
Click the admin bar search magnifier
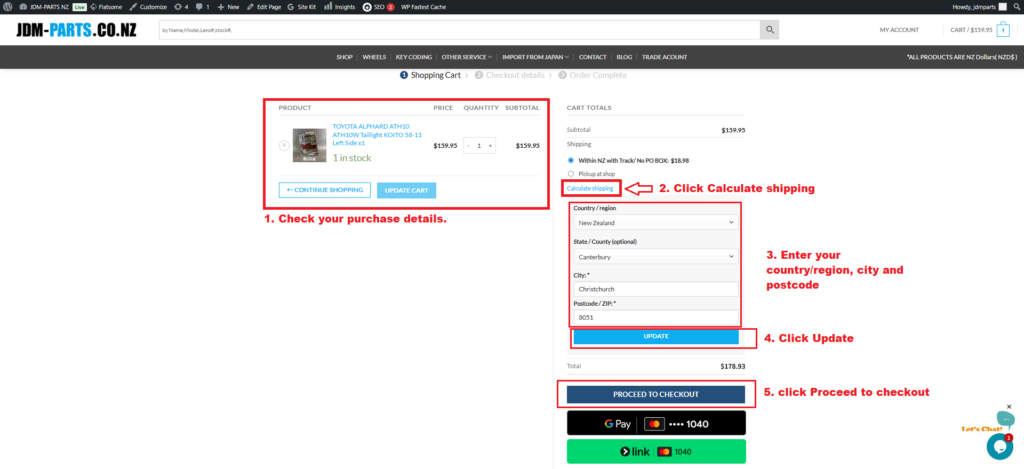pyautogui.click(x=1016, y=7)
